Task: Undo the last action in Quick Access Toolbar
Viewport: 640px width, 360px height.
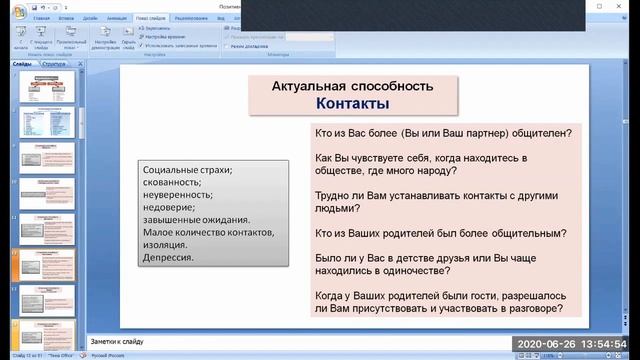Action: (x=42, y=7)
